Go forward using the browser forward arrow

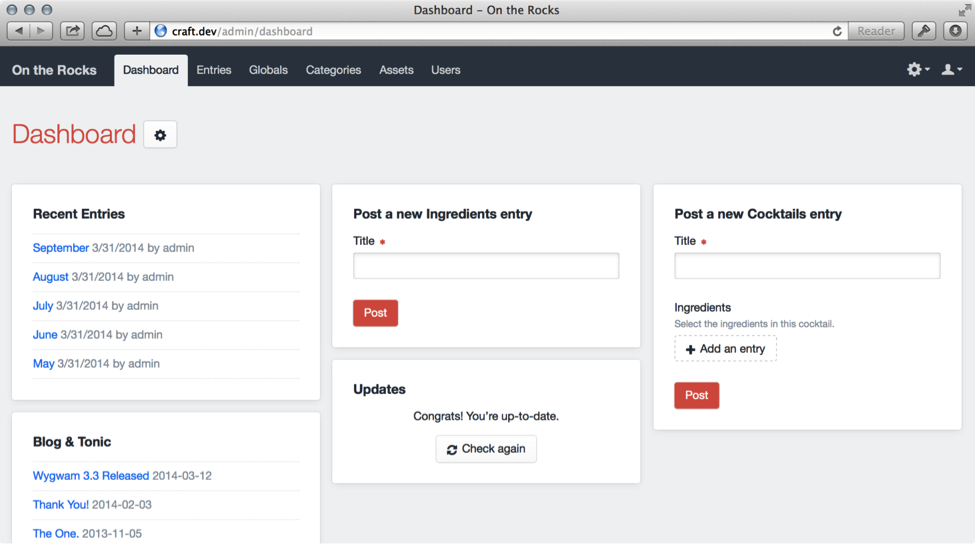point(41,30)
